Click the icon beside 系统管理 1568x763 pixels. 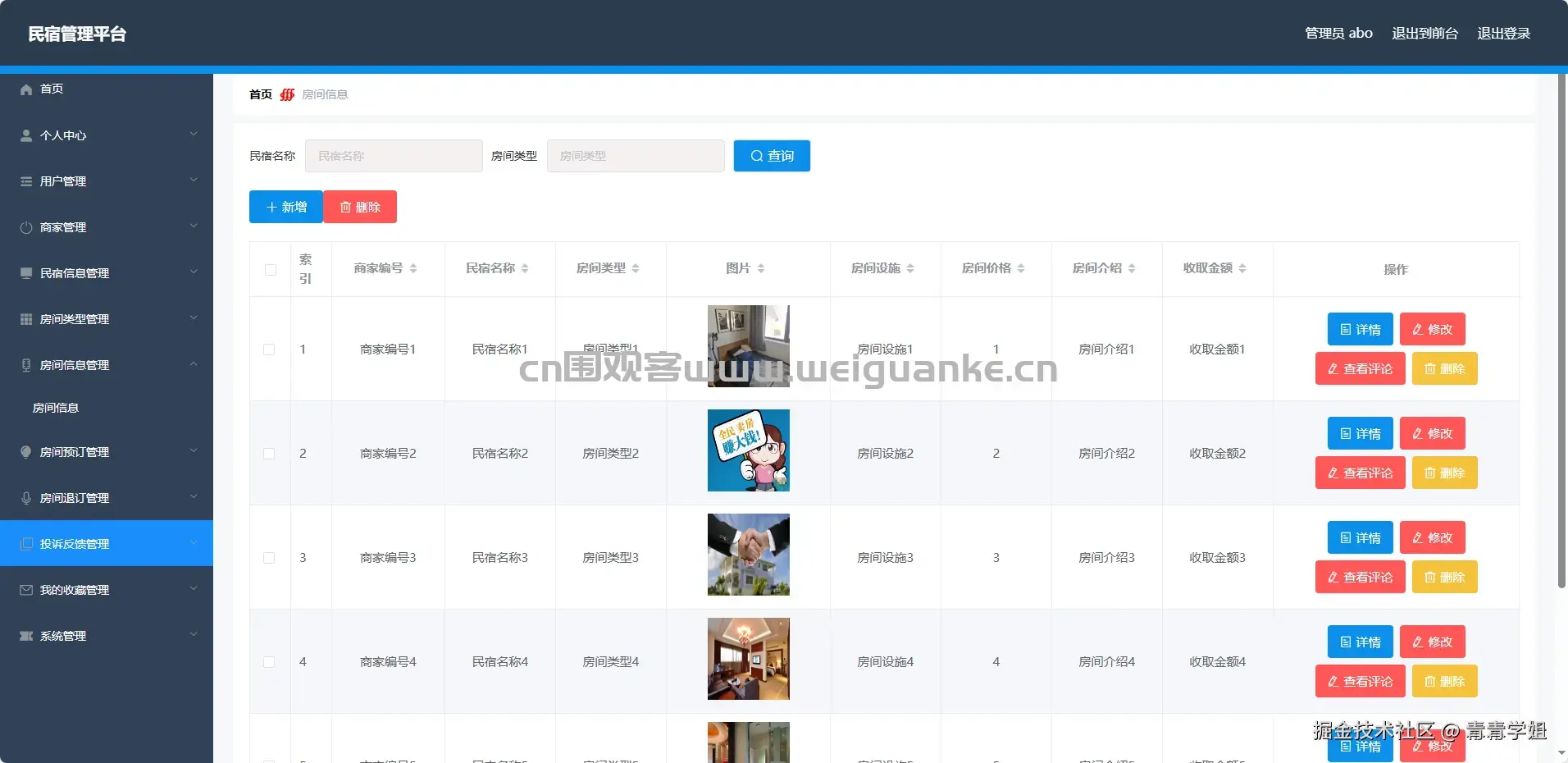(x=26, y=636)
